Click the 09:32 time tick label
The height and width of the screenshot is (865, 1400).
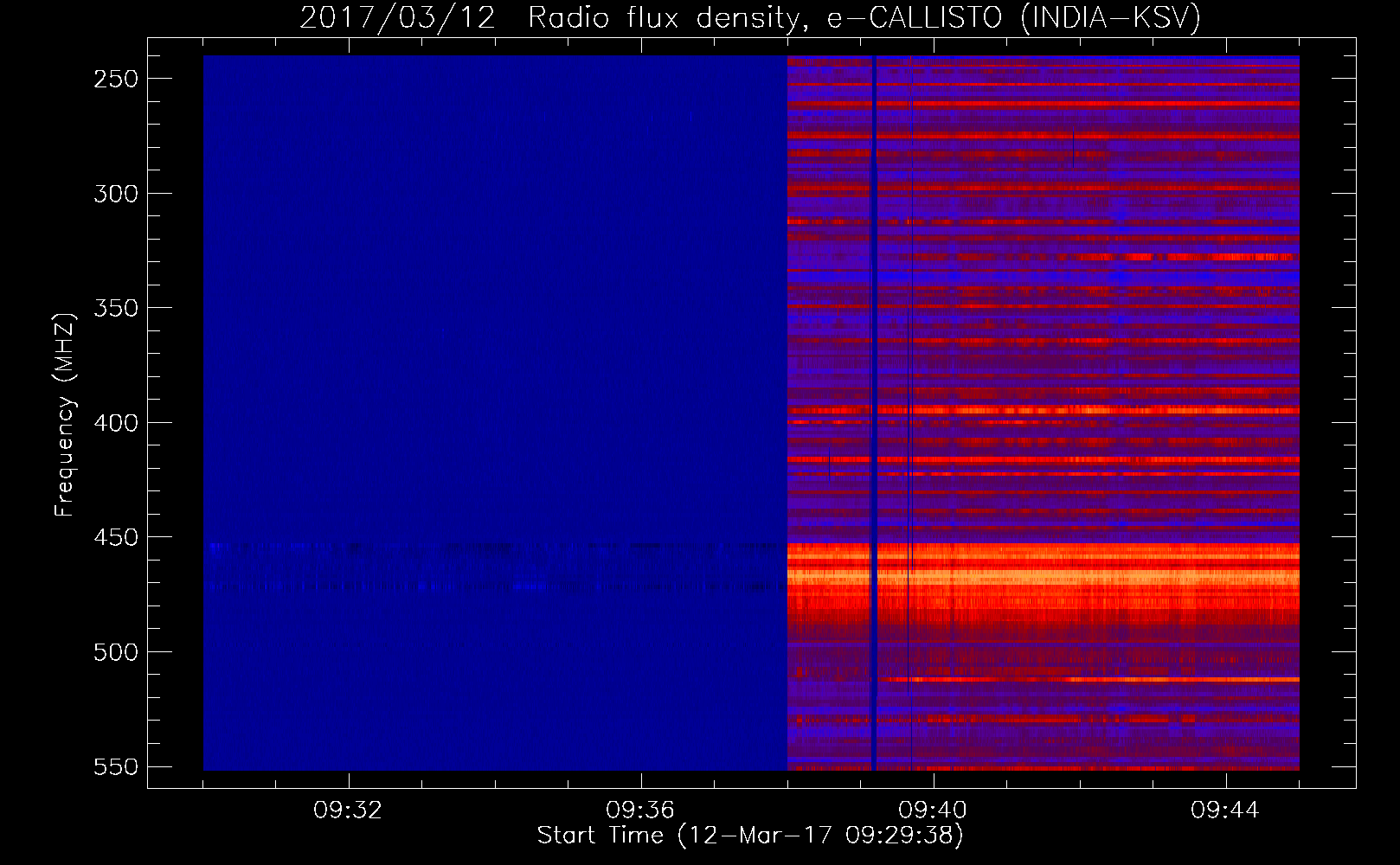pos(348,811)
